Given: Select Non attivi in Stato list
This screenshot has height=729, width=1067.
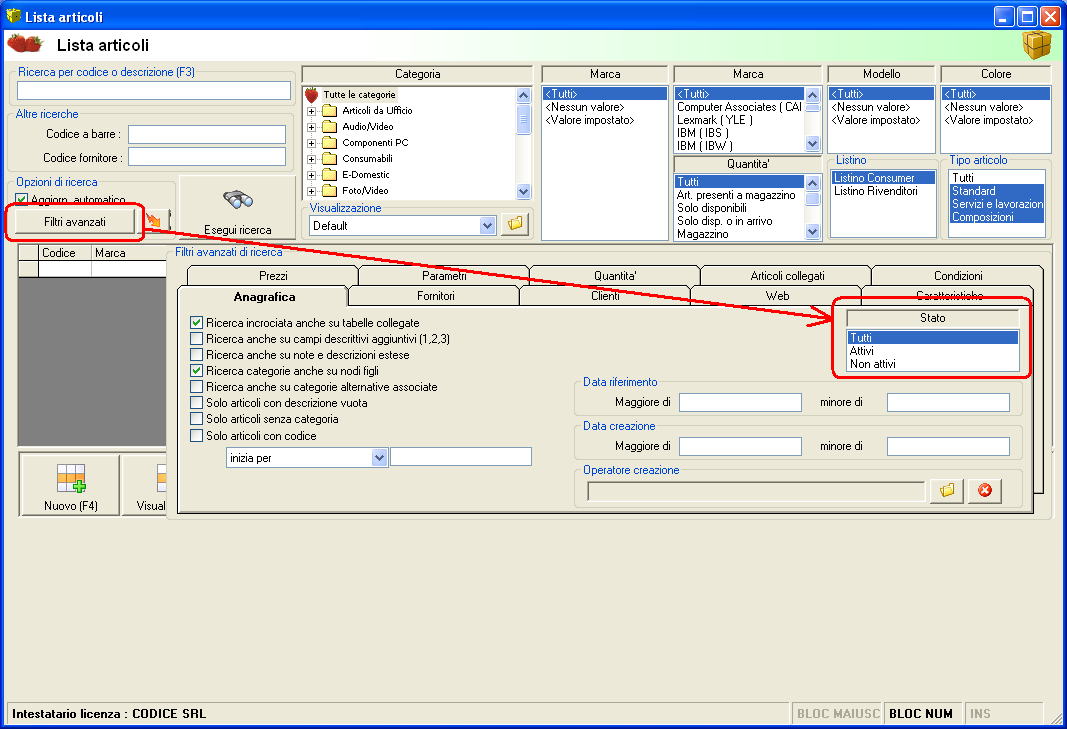Looking at the screenshot, I should (932, 364).
